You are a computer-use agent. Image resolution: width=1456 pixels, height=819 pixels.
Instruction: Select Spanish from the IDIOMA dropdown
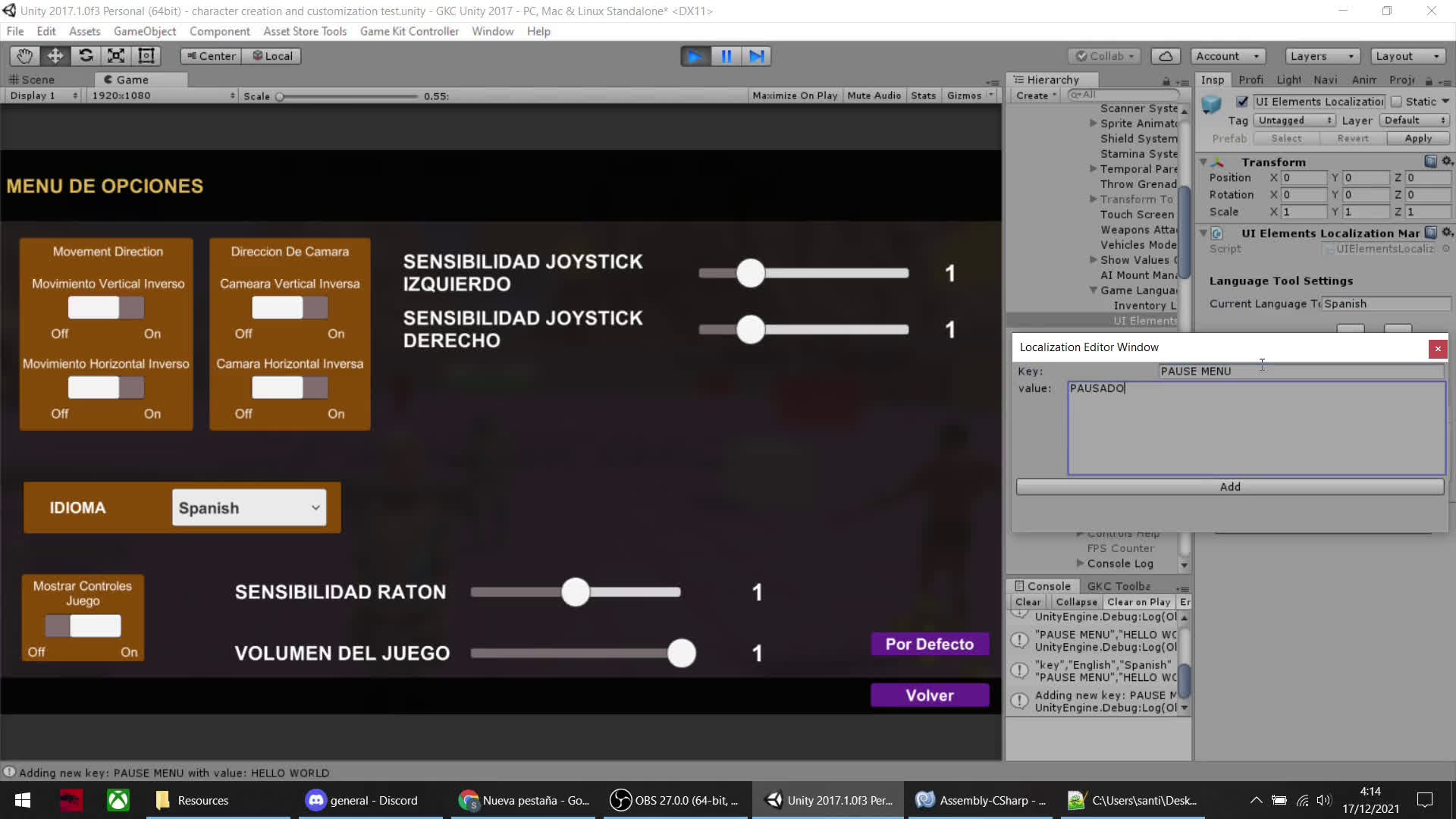pos(249,508)
